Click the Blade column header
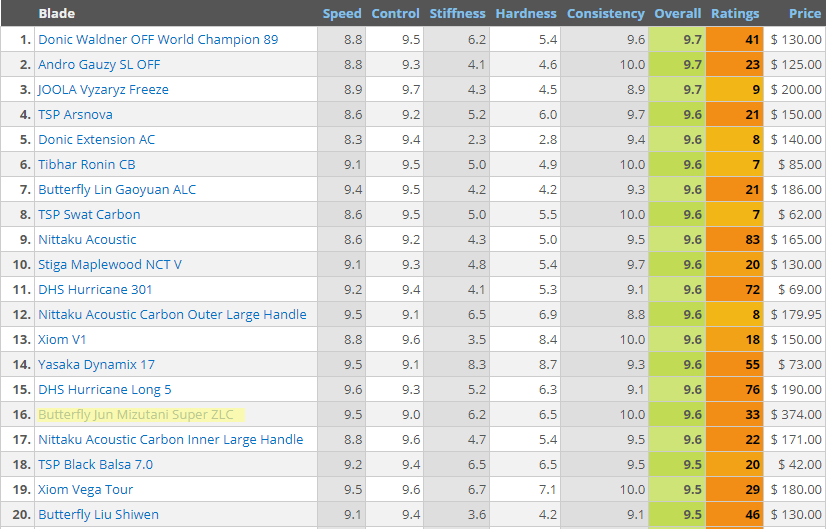The height and width of the screenshot is (529, 826). pos(56,14)
